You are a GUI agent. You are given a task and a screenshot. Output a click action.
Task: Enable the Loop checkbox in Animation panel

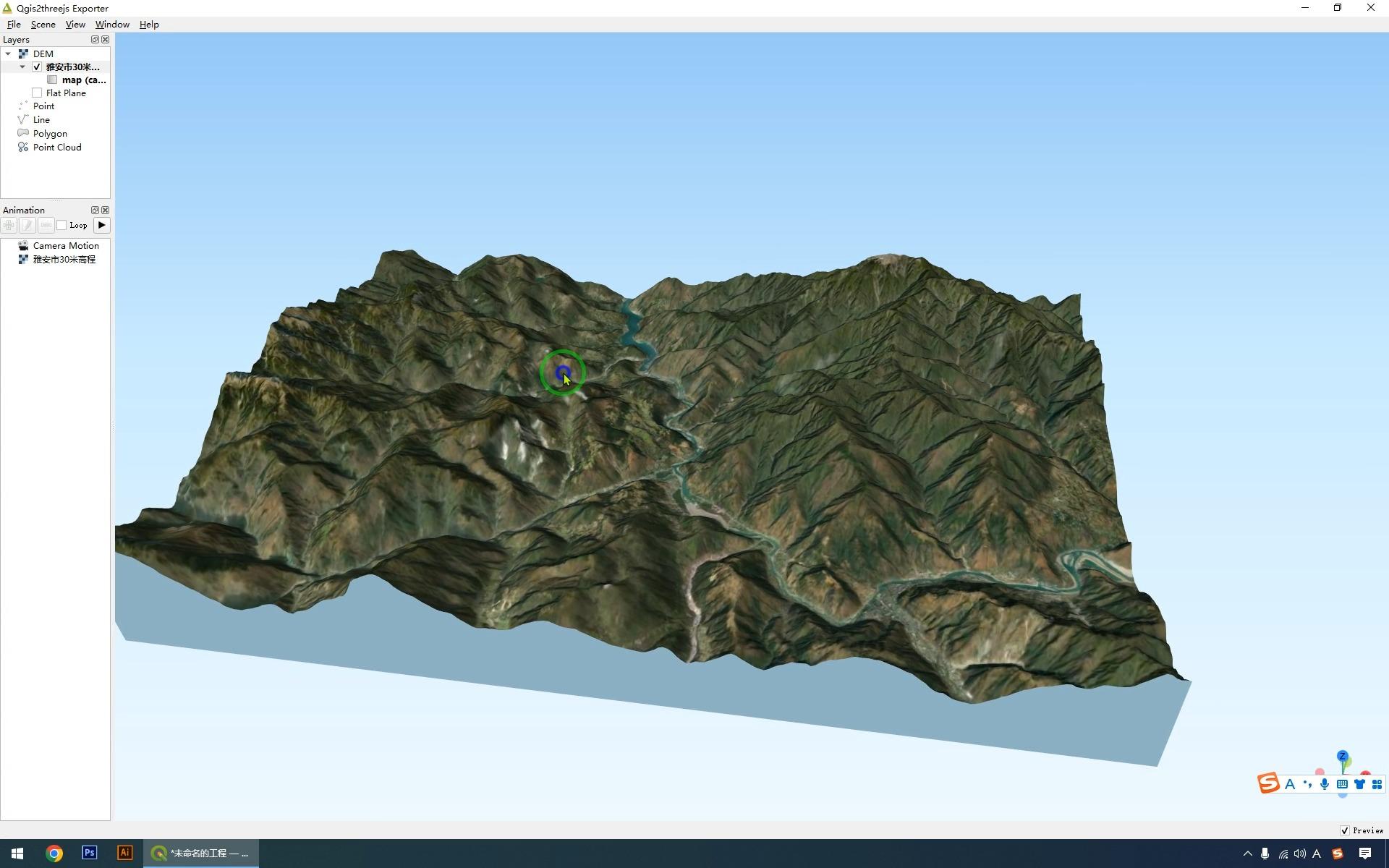(x=63, y=225)
